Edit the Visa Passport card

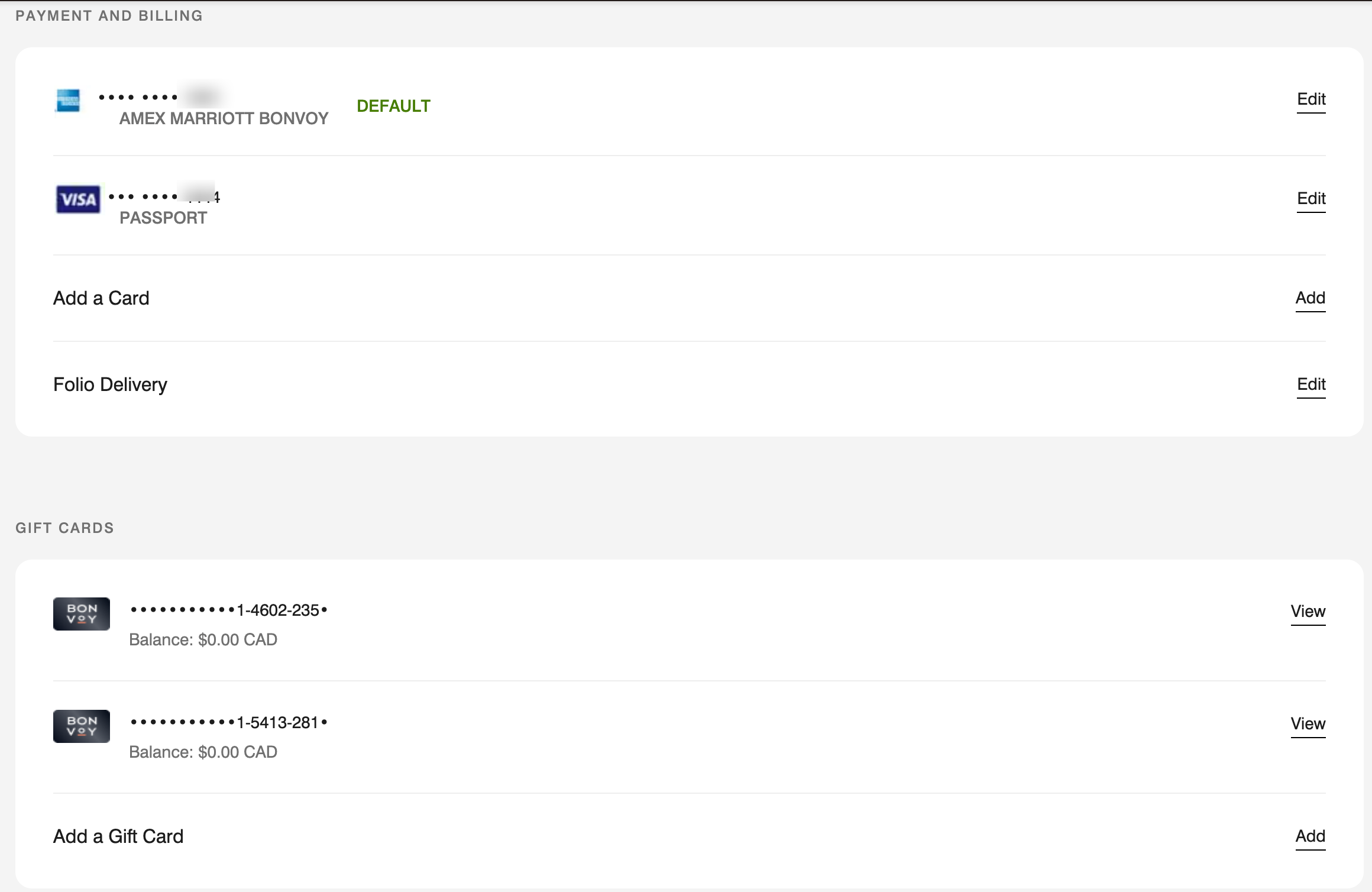click(x=1310, y=199)
